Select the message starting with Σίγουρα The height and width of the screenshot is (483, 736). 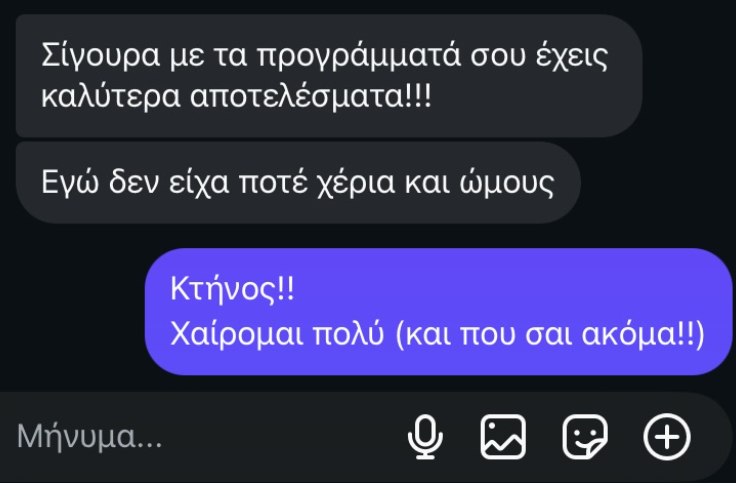point(329,76)
